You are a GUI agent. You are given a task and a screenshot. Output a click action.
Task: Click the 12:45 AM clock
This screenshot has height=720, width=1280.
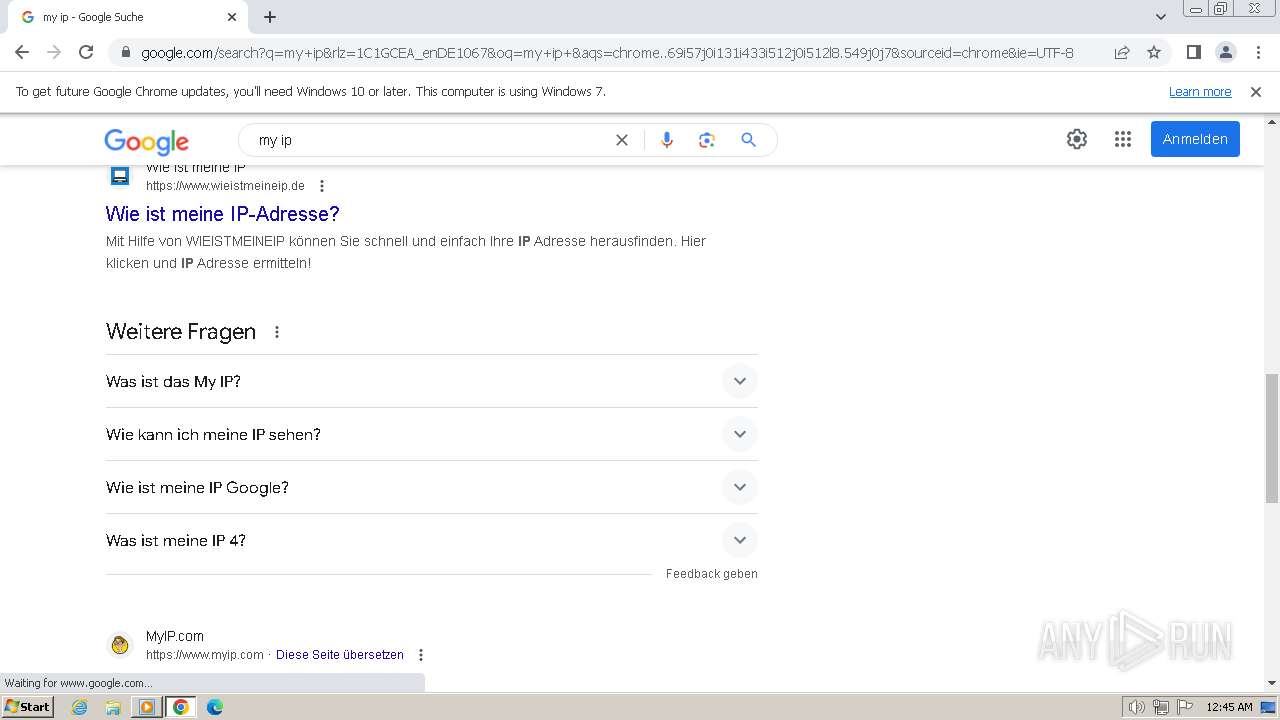click(x=1229, y=707)
